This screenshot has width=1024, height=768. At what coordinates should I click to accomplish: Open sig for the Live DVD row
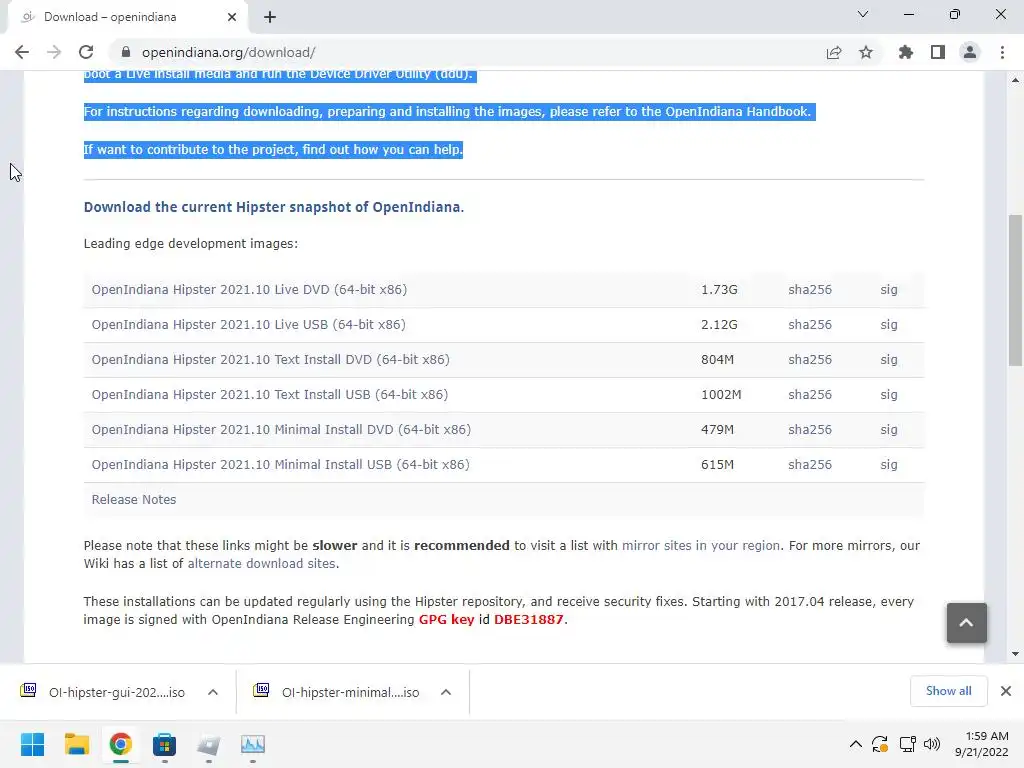(889, 290)
